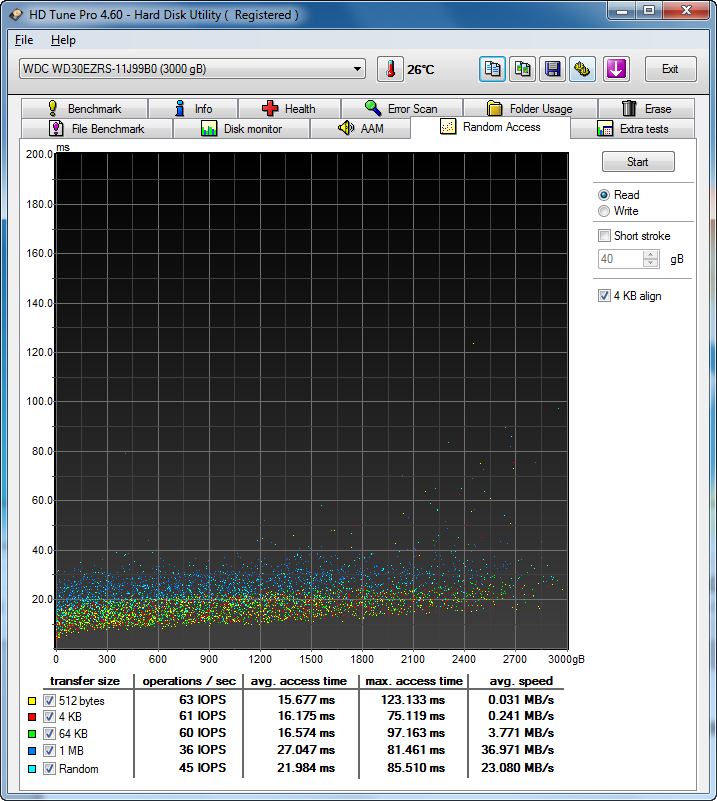Click the floppy disk save icon
This screenshot has width=717, height=801.
pos(552,69)
